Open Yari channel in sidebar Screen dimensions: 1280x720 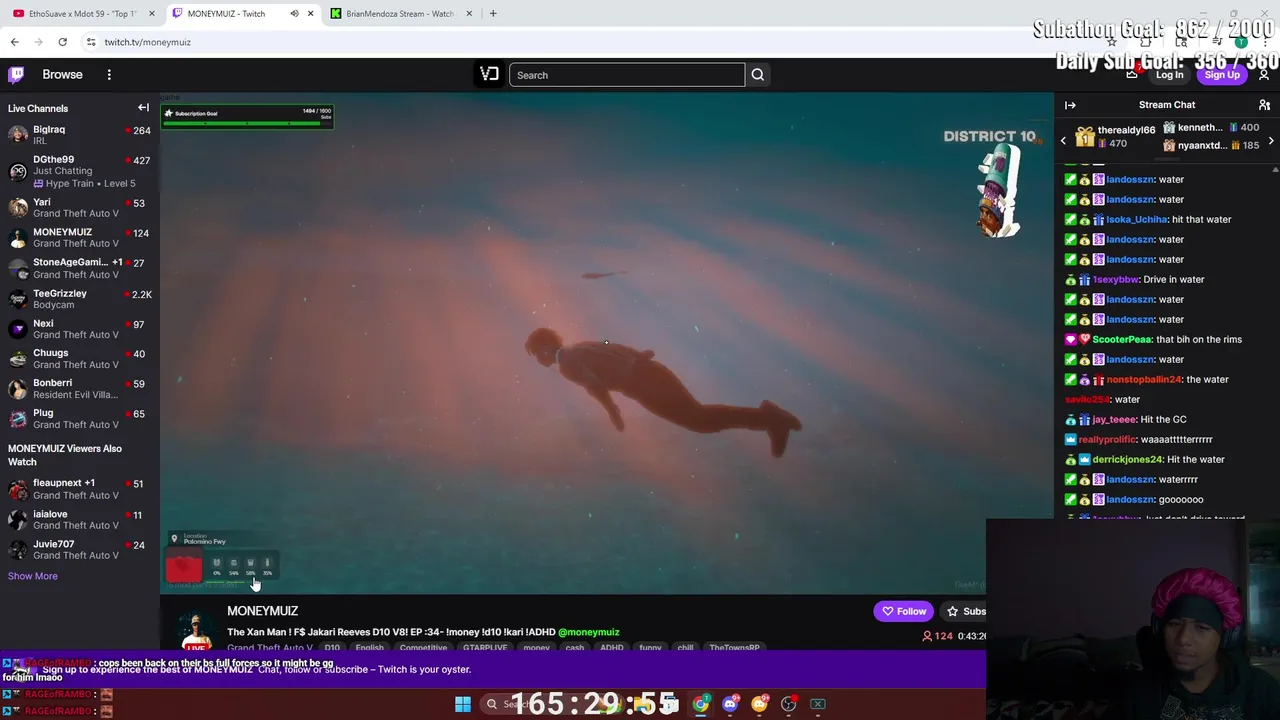tap(80, 208)
